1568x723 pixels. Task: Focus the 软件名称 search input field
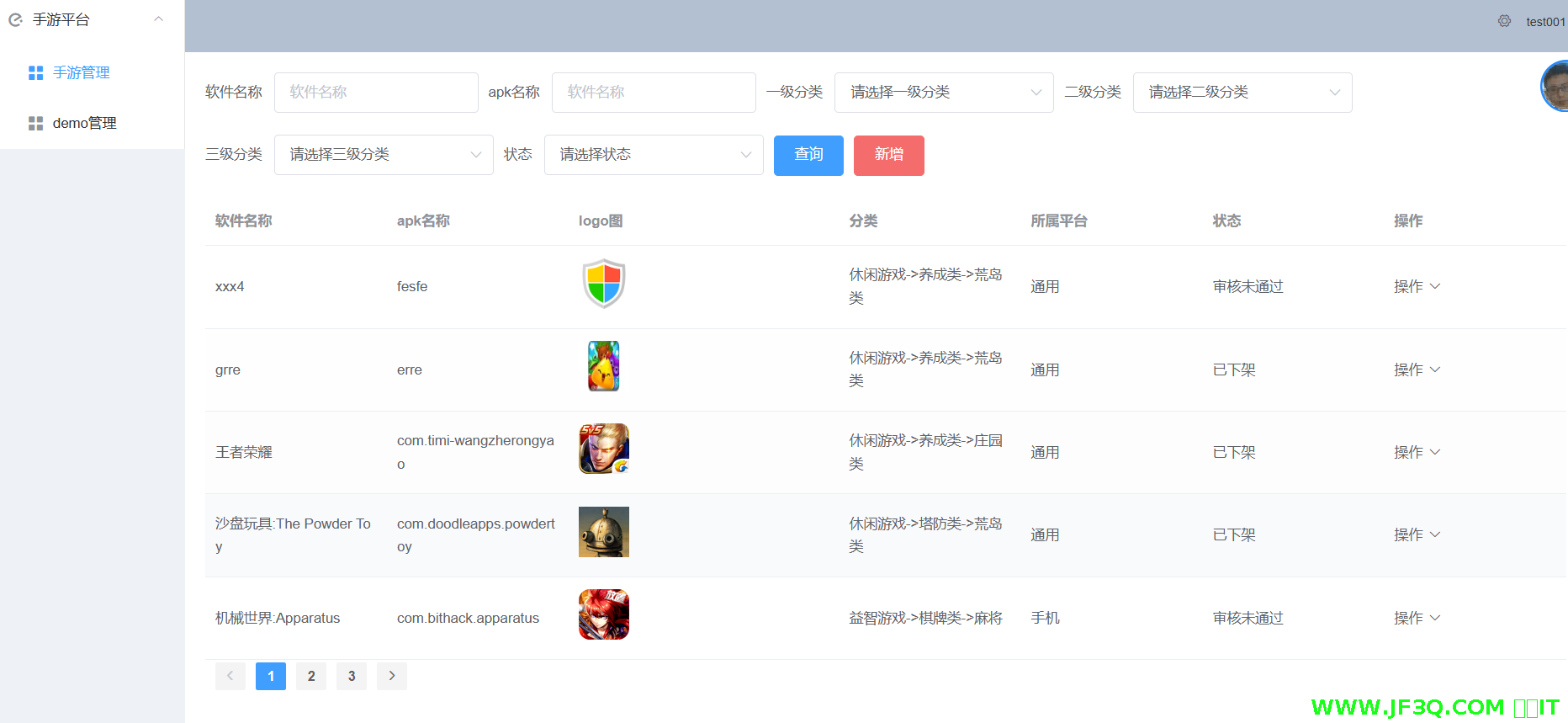tap(376, 93)
